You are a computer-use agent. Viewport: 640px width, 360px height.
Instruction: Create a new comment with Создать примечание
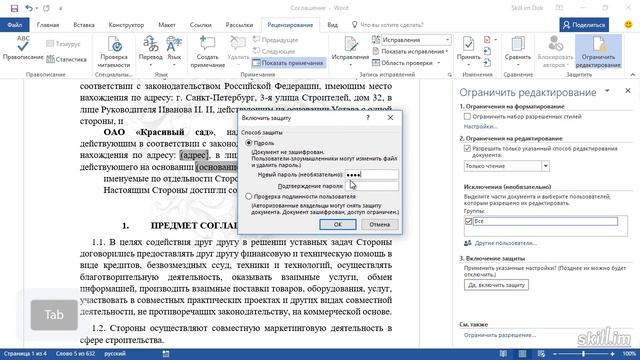pos(207,52)
